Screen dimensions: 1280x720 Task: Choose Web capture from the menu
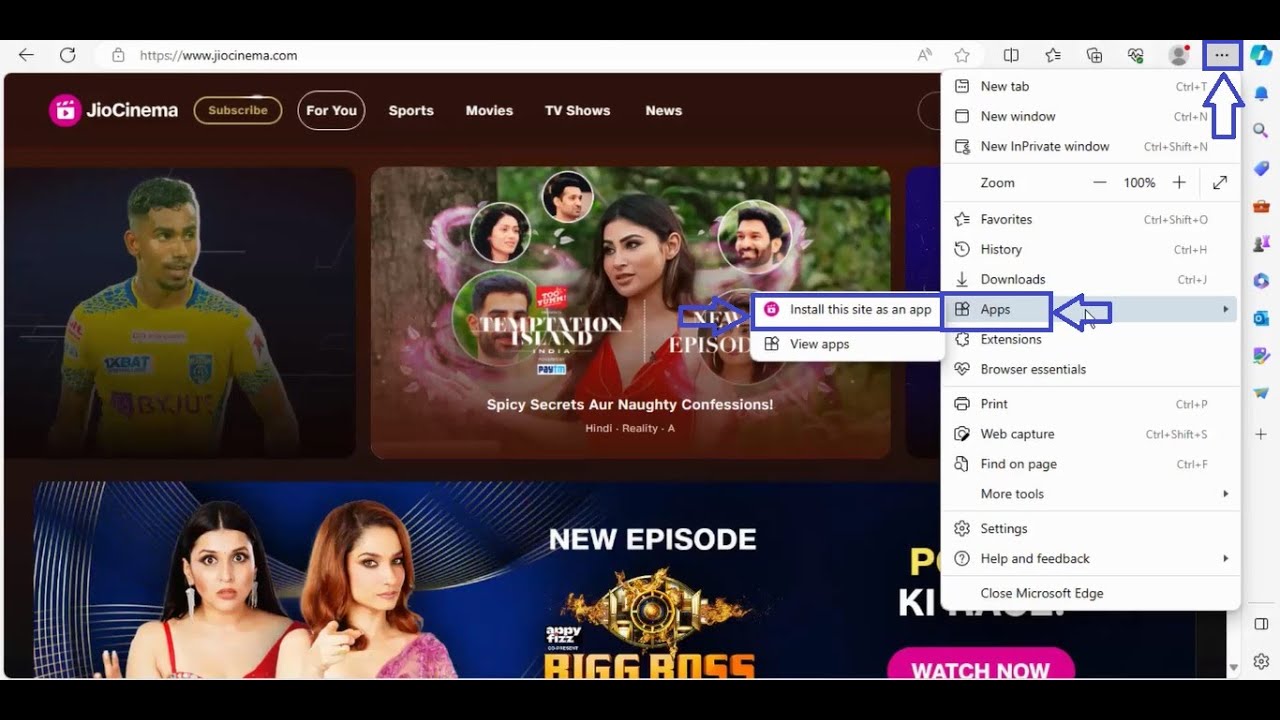pos(1091,434)
